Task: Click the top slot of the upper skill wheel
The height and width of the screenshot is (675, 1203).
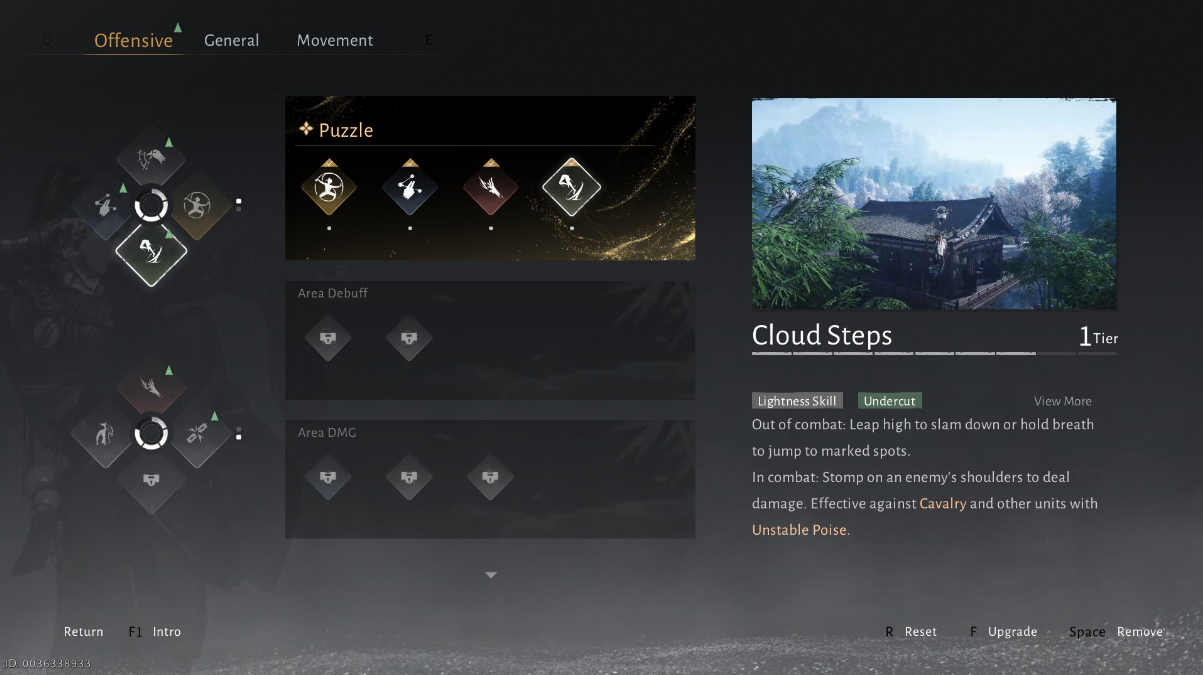Action: 151,157
